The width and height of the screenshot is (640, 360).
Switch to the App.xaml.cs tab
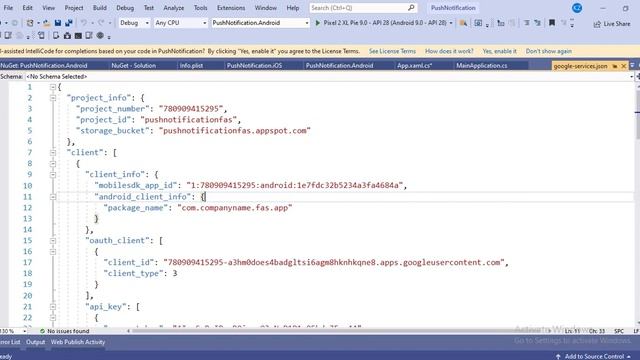click(415, 66)
